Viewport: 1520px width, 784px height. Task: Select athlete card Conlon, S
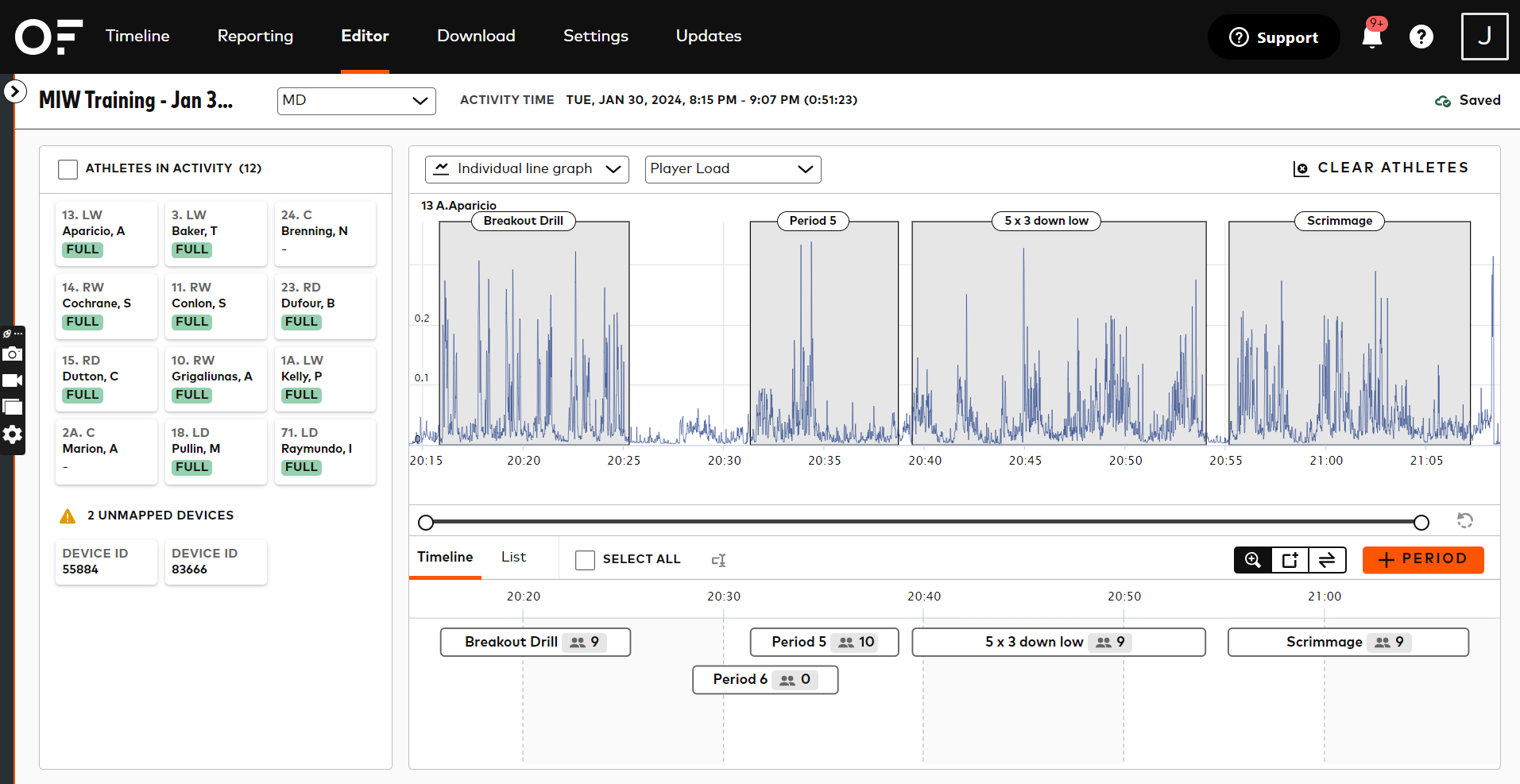[x=215, y=306]
